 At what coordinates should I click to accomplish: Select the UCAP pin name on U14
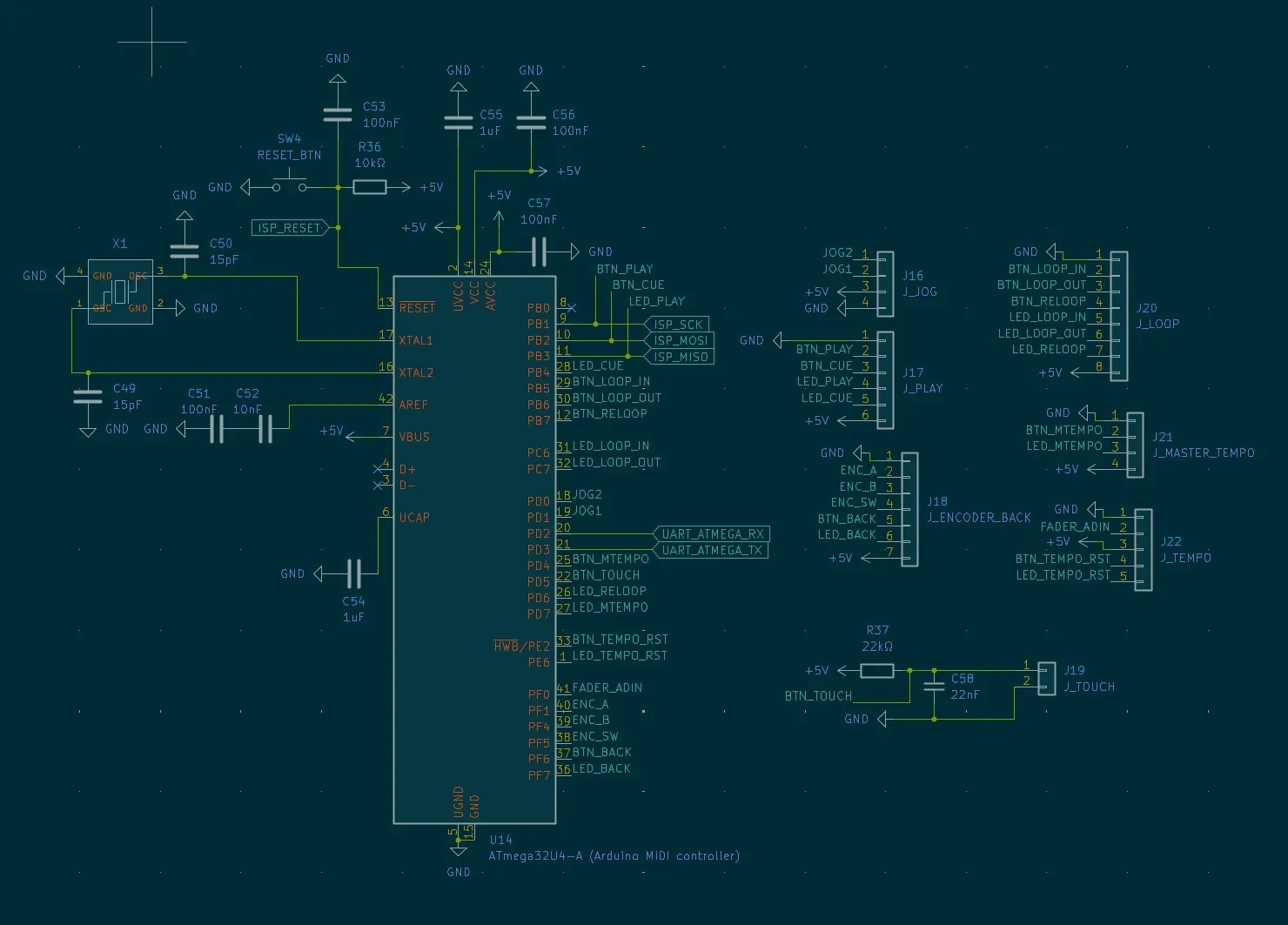coord(414,518)
